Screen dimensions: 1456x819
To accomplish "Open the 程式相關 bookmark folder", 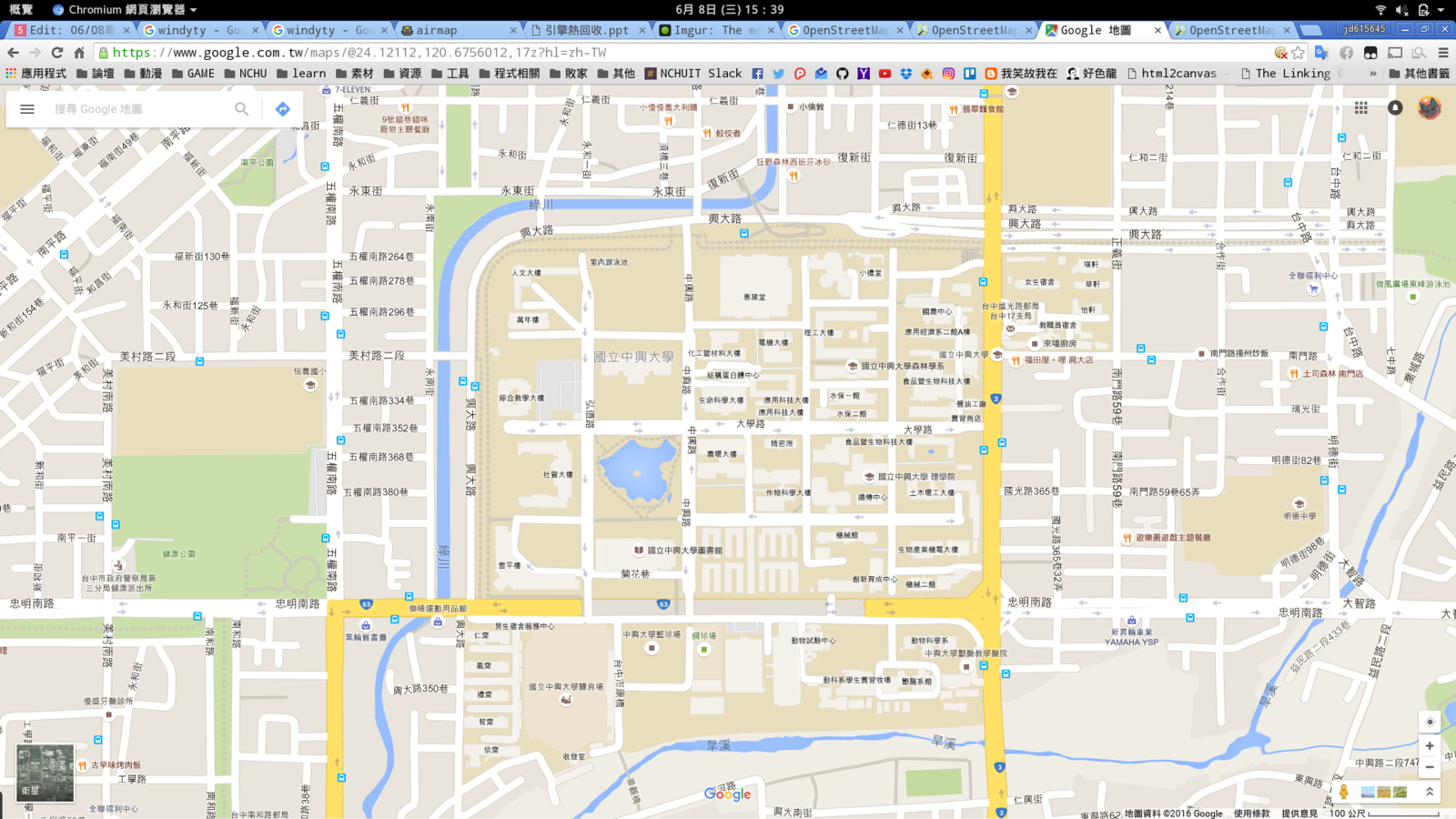I will (x=509, y=74).
